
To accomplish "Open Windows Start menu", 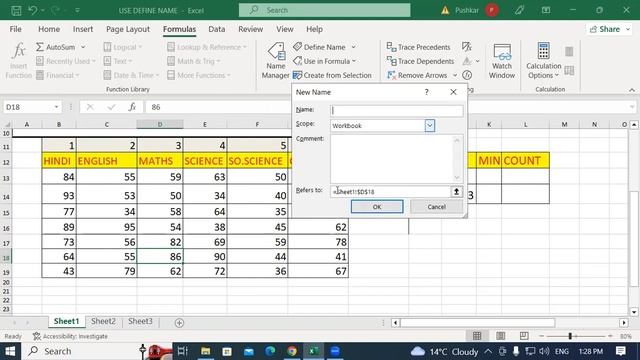I will pyautogui.click(x=10, y=351).
